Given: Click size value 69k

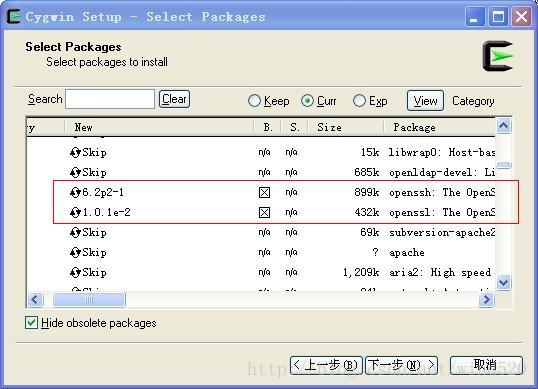Looking at the screenshot, I should pos(370,233).
